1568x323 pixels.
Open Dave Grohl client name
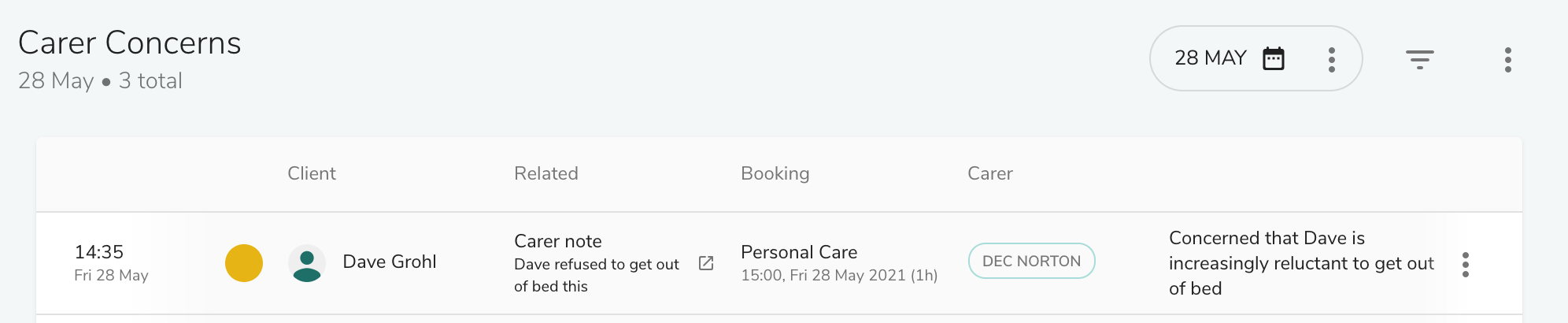390,262
